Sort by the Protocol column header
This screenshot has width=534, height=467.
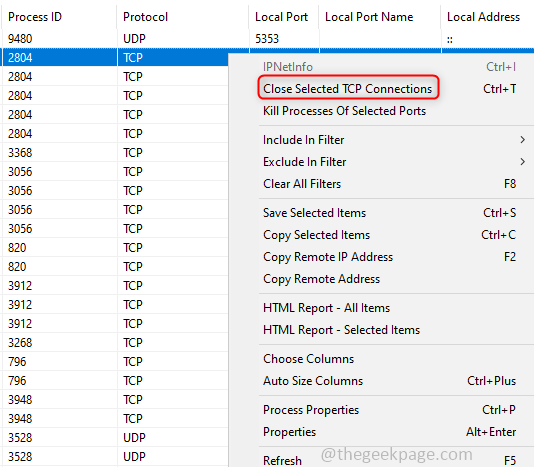coord(183,17)
